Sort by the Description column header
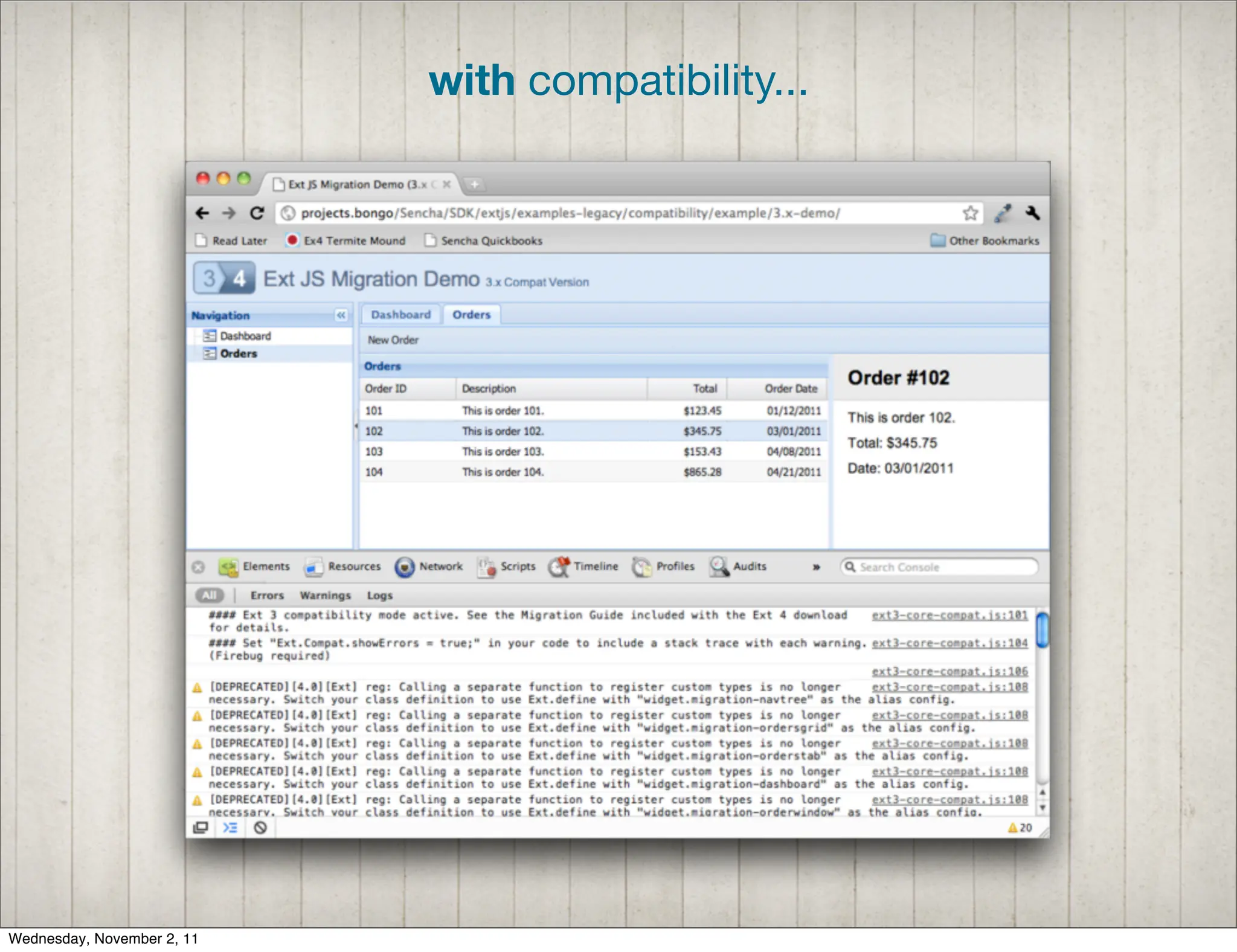Image resolution: width=1237 pixels, height=952 pixels. tap(551, 388)
